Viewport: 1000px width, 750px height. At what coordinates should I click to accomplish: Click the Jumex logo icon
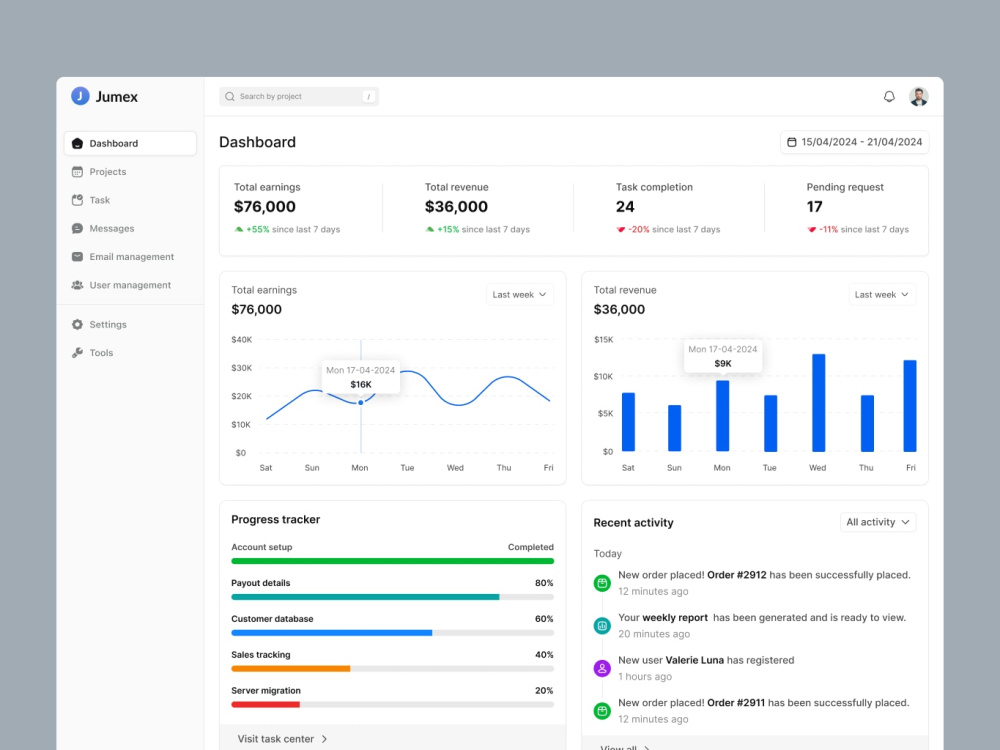[x=80, y=96]
